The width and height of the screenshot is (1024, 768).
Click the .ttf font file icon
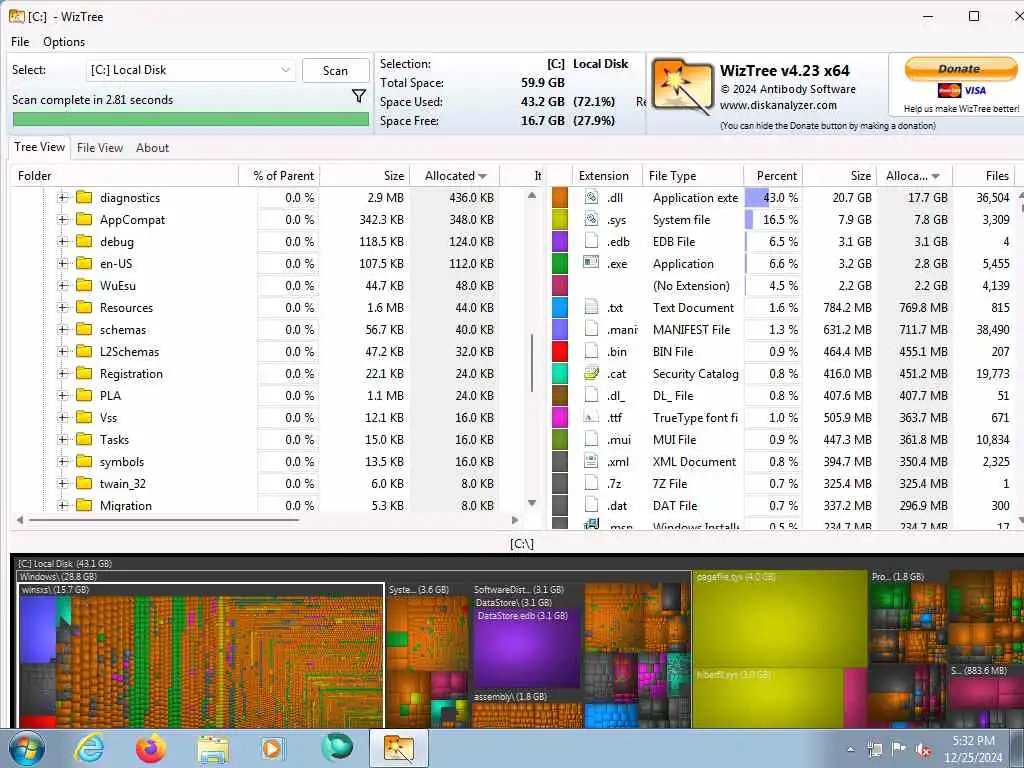coord(591,417)
